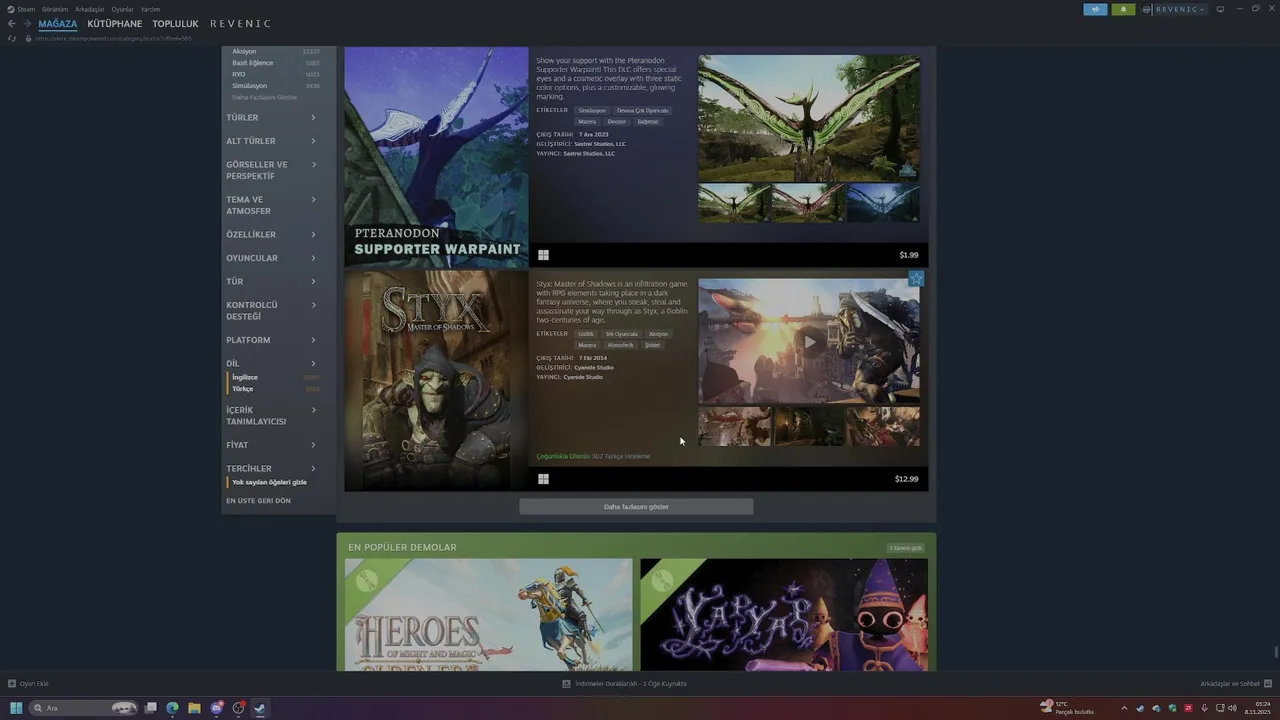Click the wishlist star badge on Styx
The image size is (1280, 720).
click(x=916, y=279)
